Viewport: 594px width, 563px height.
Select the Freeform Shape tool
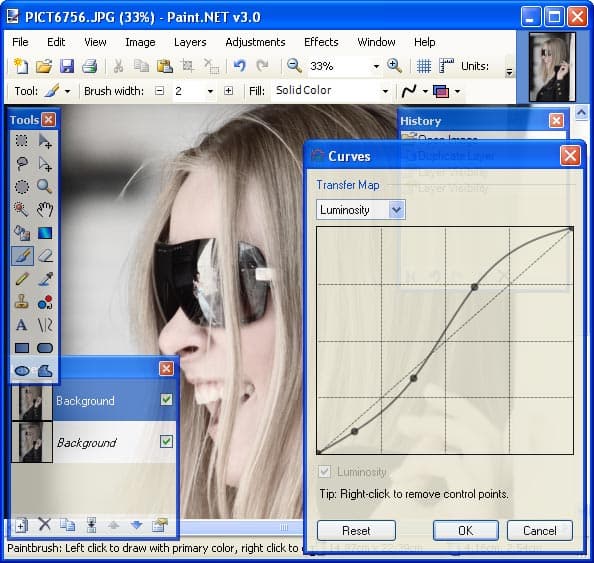click(x=45, y=371)
